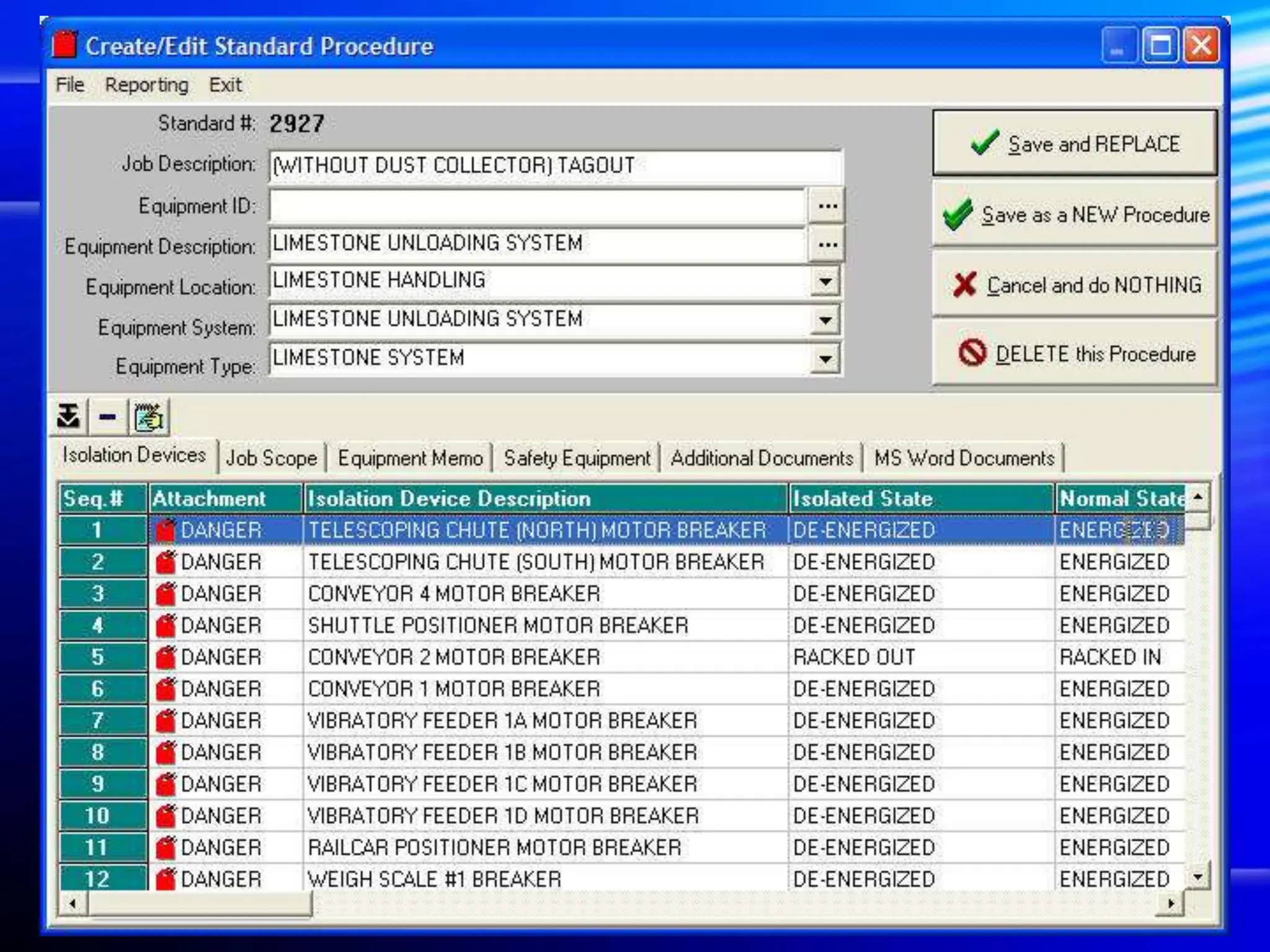Click the clipboard notes toolbar icon
Screen dimensions: 1270x952
(x=149, y=416)
